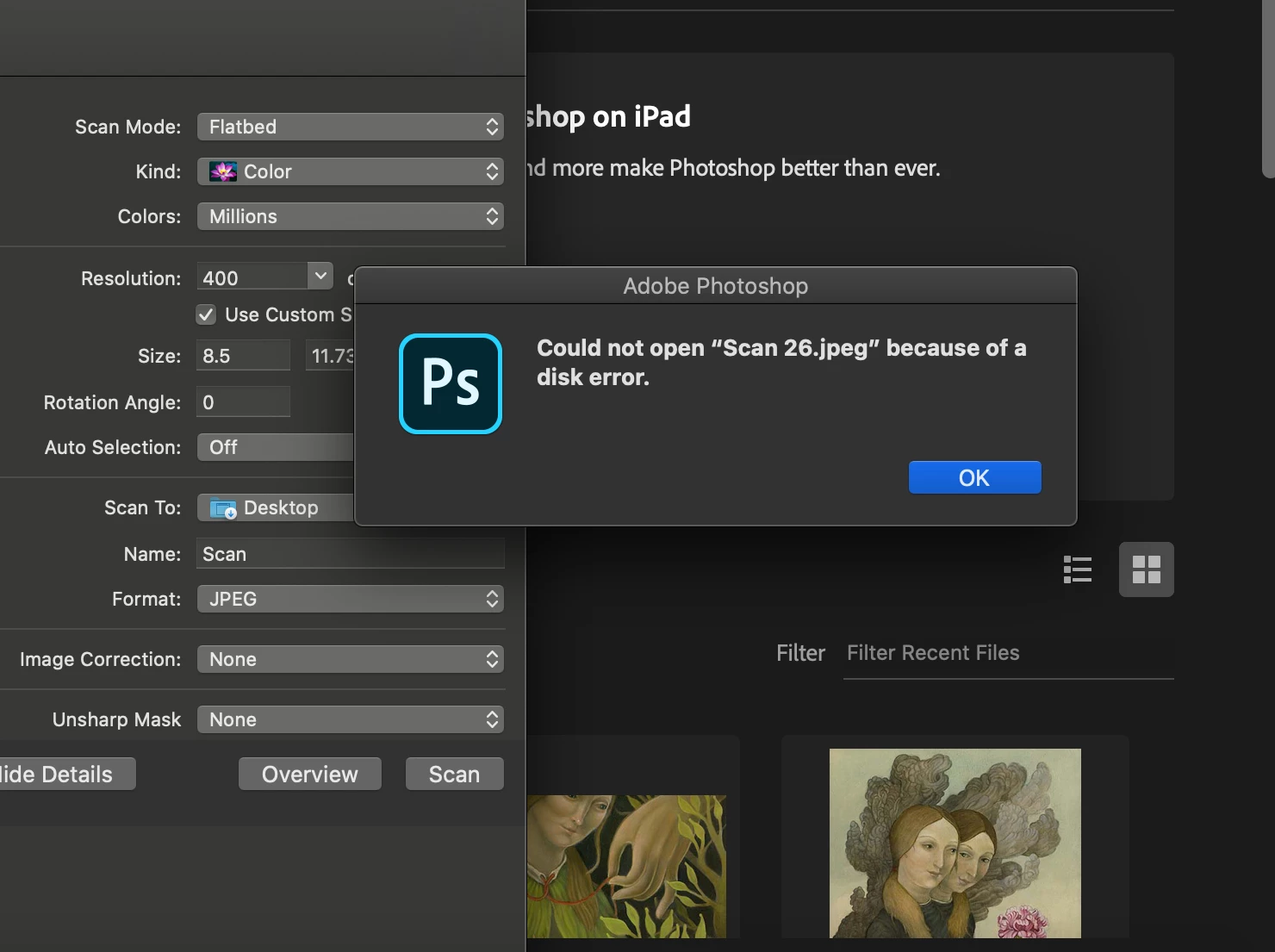The image size is (1275, 952).
Task: Open the Scan Mode Flatbed dropdown
Action: (x=350, y=127)
